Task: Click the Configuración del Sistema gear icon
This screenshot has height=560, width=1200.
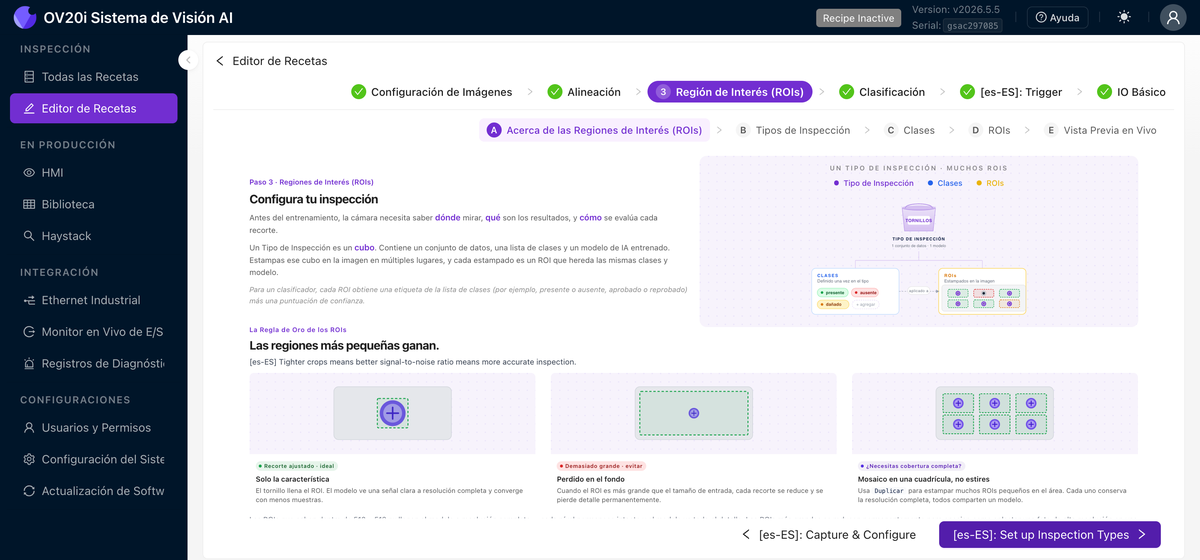Action: (x=29, y=459)
